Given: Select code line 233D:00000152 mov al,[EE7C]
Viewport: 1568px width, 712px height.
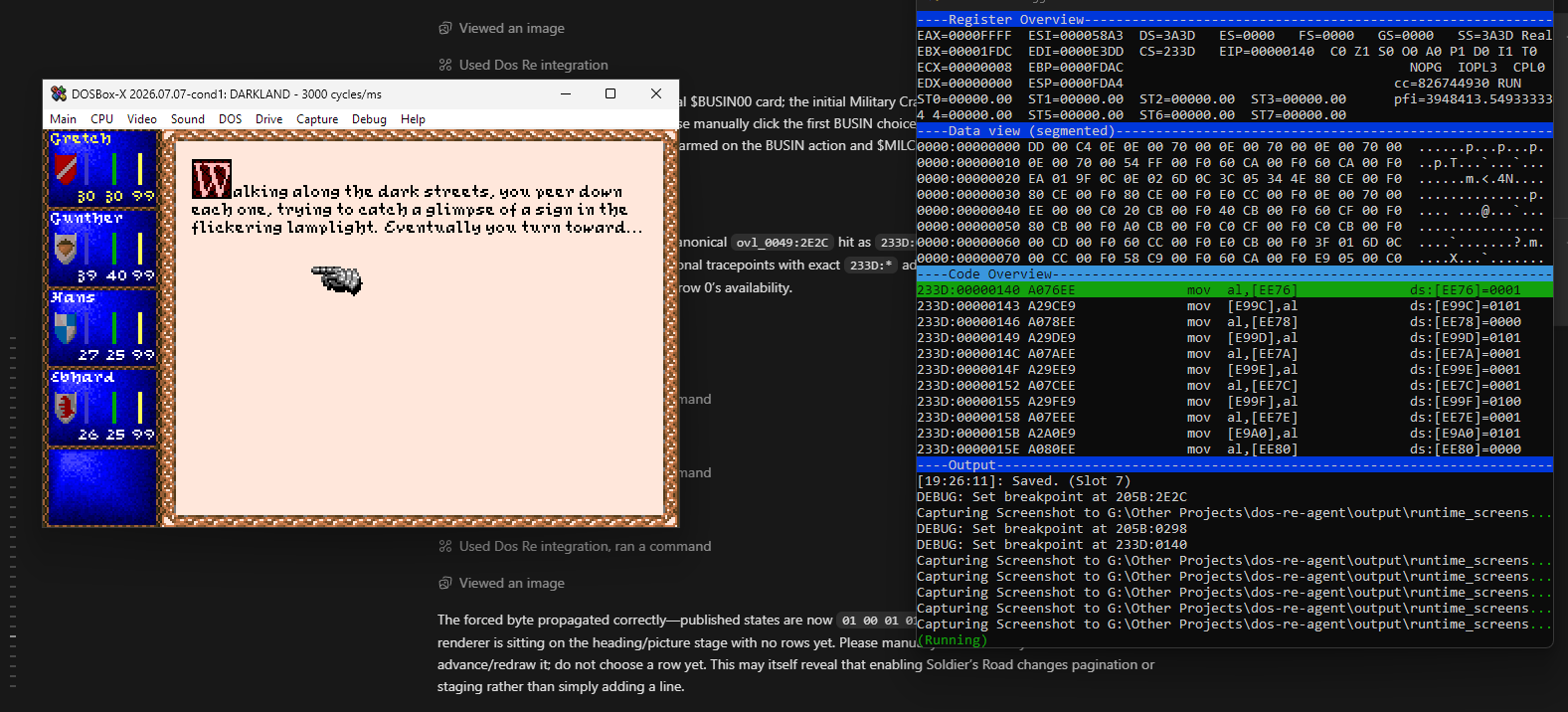Looking at the screenshot, I should [1234, 385].
